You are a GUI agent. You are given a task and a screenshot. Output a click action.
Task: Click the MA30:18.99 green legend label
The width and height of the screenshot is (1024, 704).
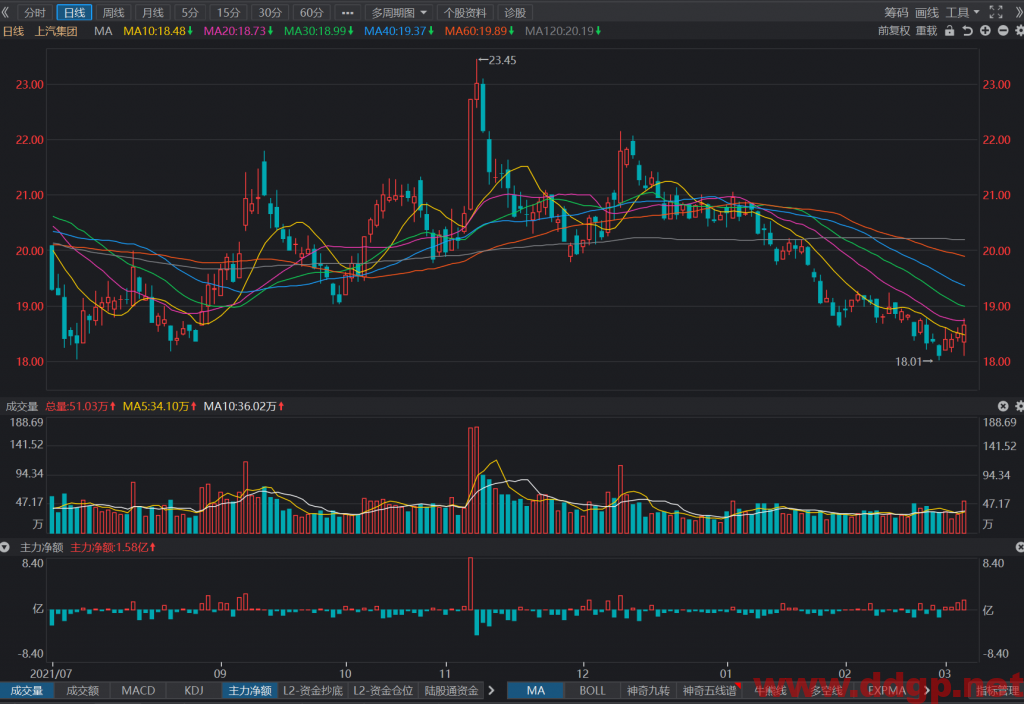point(318,31)
